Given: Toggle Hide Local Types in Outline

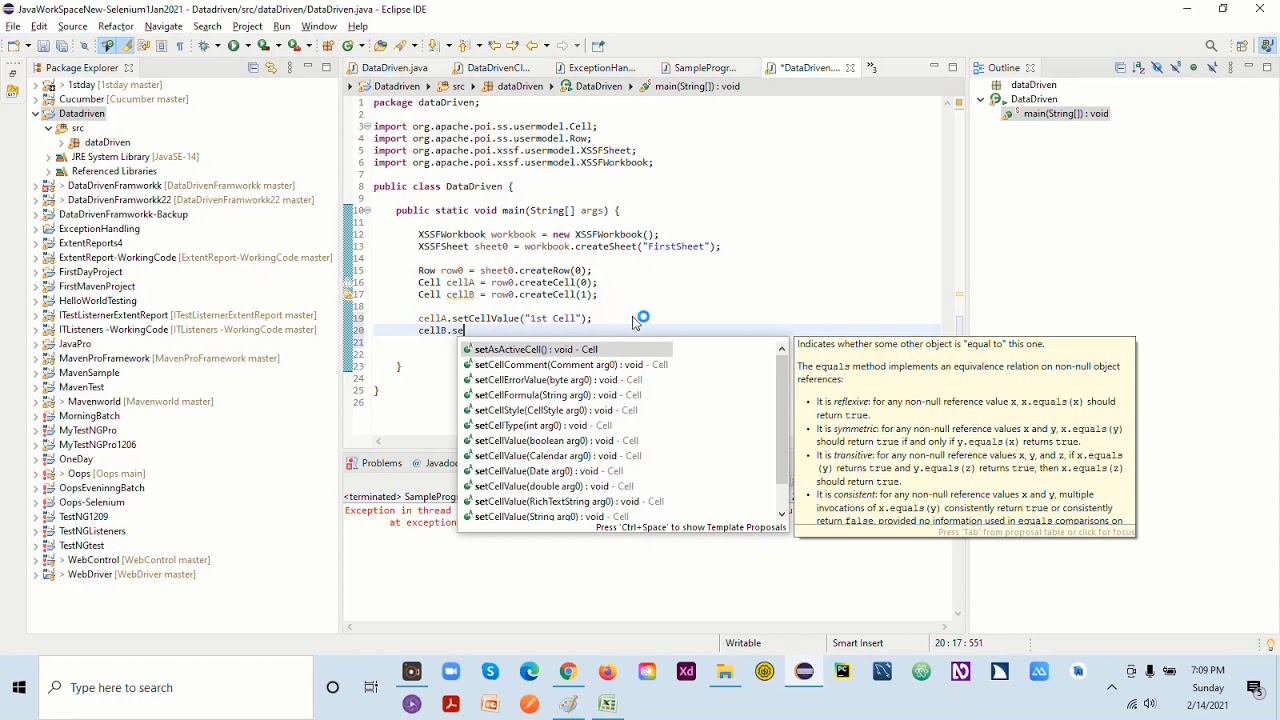Looking at the screenshot, I should pos(1212,67).
